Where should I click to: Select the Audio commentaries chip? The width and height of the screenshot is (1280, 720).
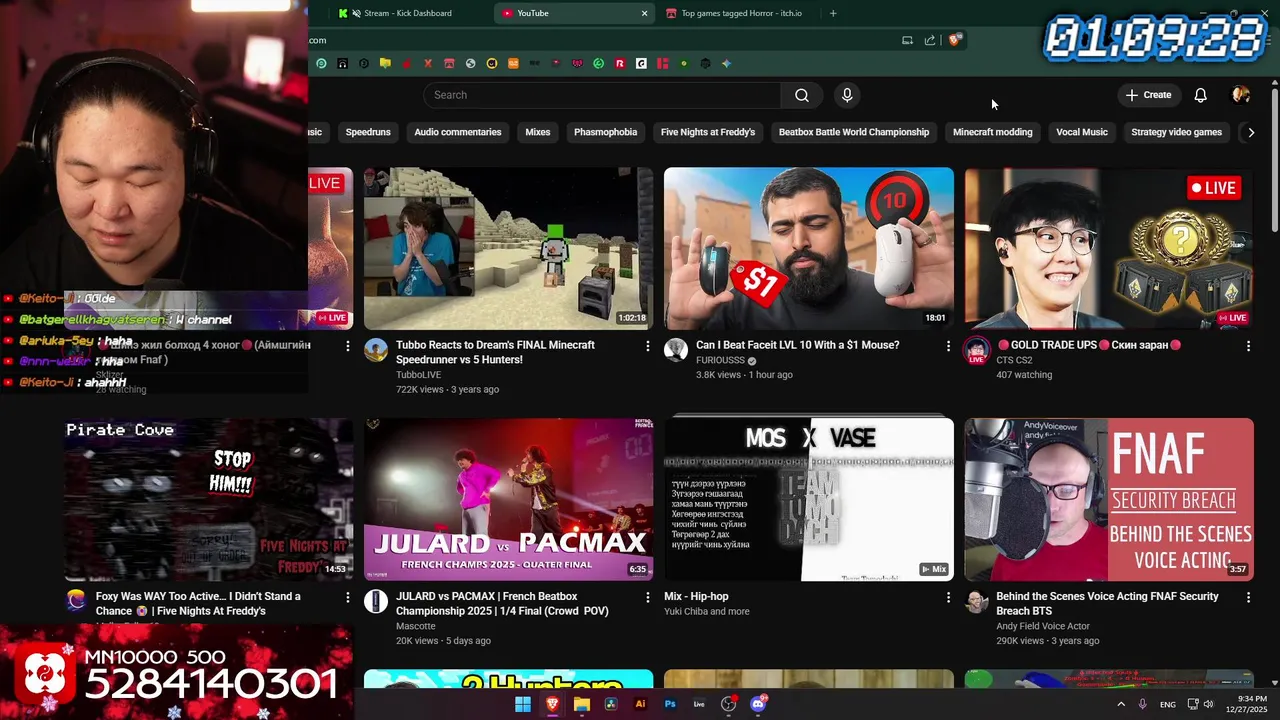(x=458, y=132)
